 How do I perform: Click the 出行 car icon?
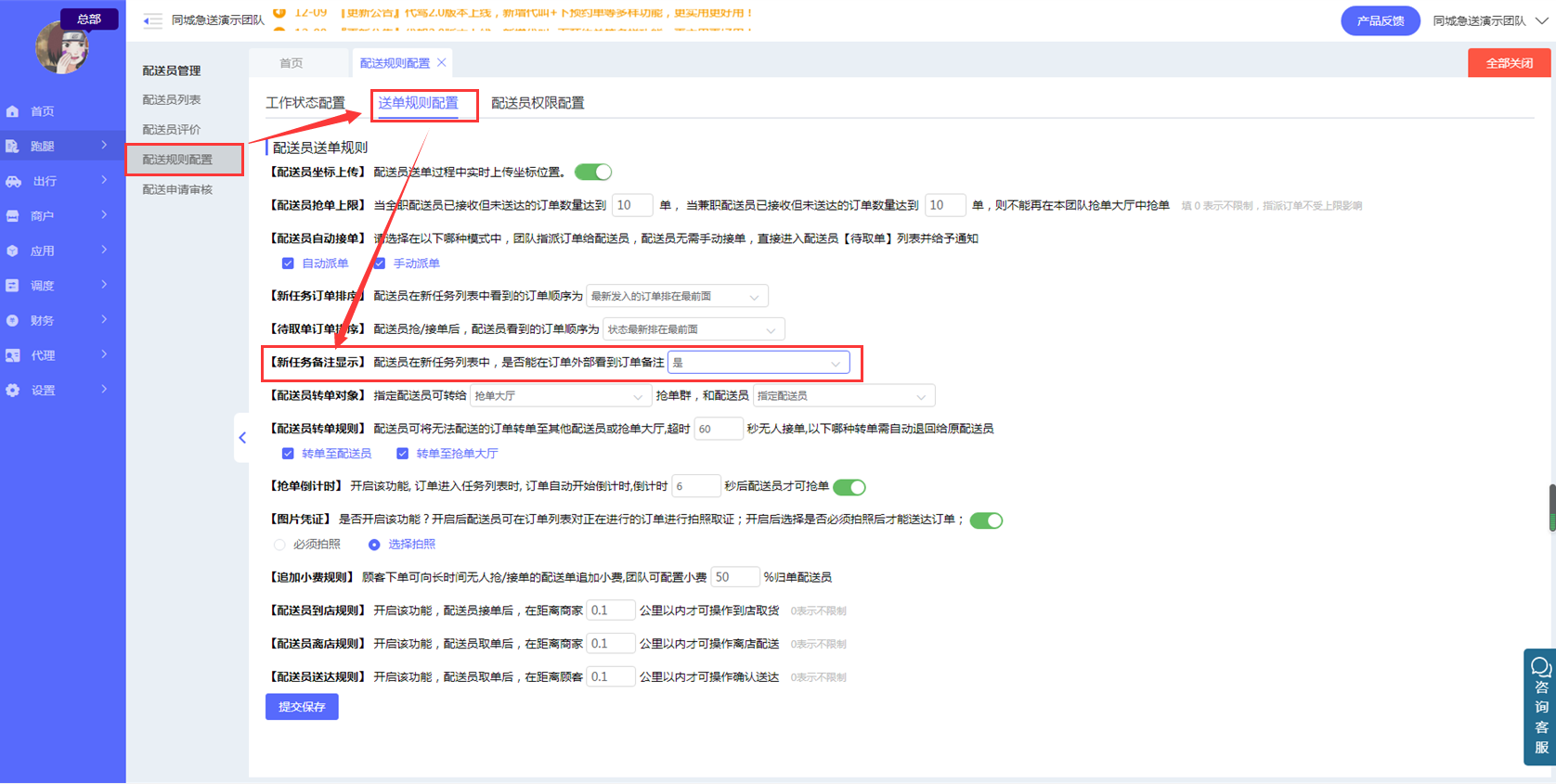(x=13, y=181)
